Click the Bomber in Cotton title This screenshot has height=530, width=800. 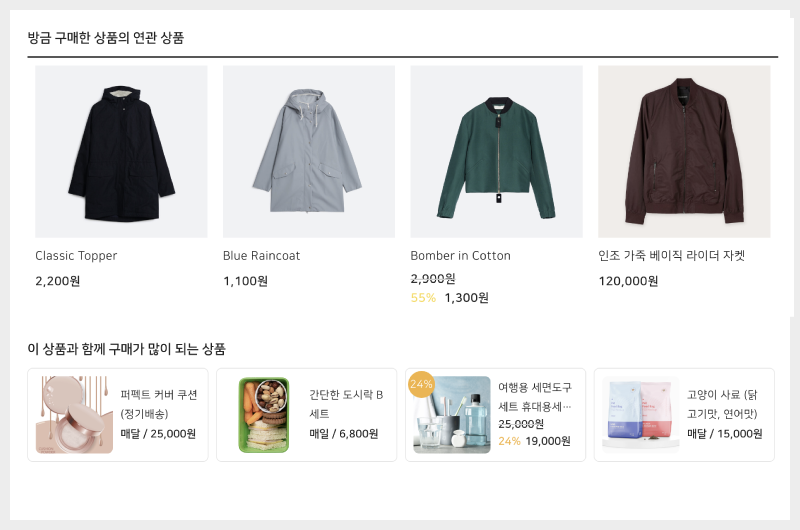460,256
